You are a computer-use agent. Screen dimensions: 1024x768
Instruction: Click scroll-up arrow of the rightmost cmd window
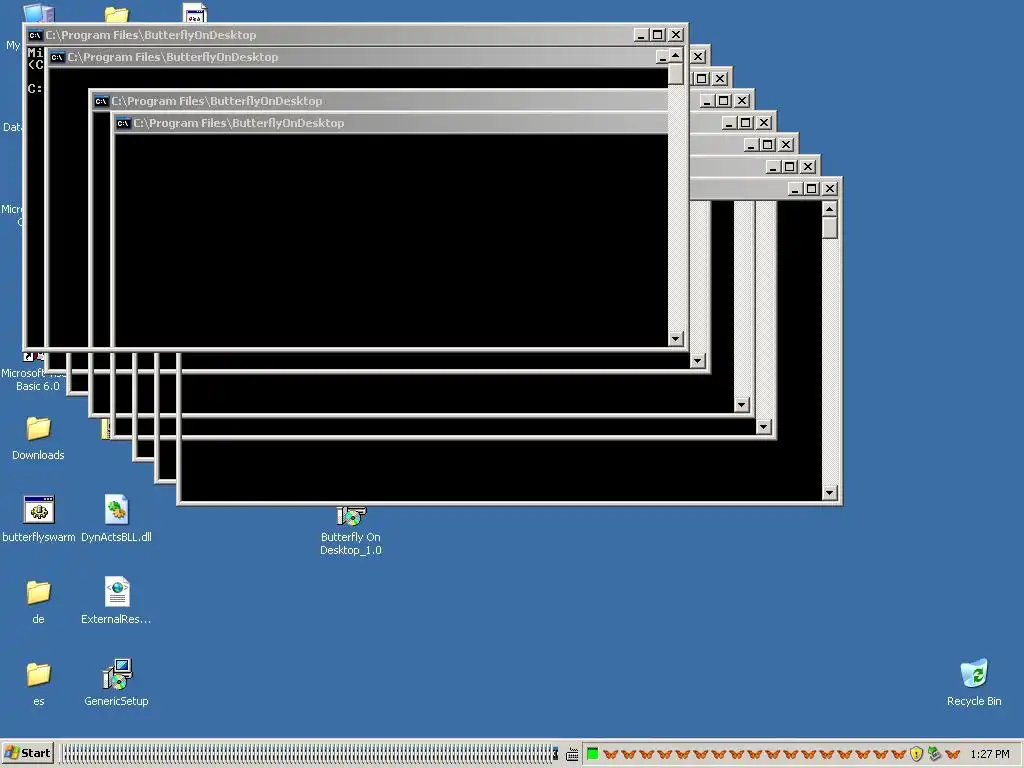pos(829,209)
